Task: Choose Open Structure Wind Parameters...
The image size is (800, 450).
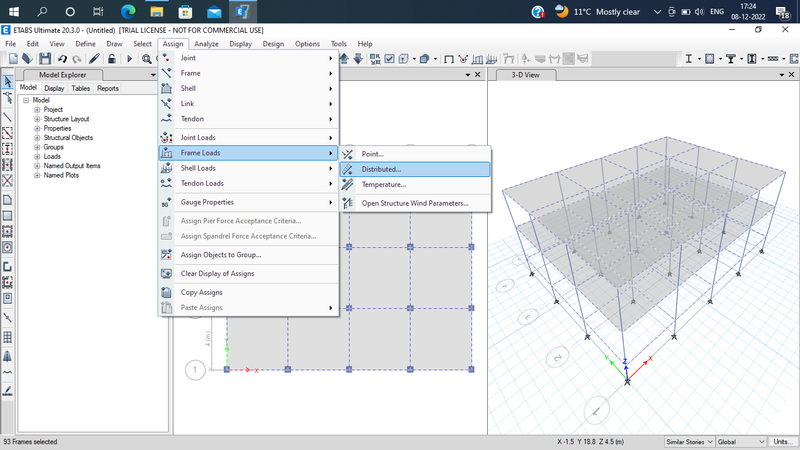Action: (x=415, y=203)
